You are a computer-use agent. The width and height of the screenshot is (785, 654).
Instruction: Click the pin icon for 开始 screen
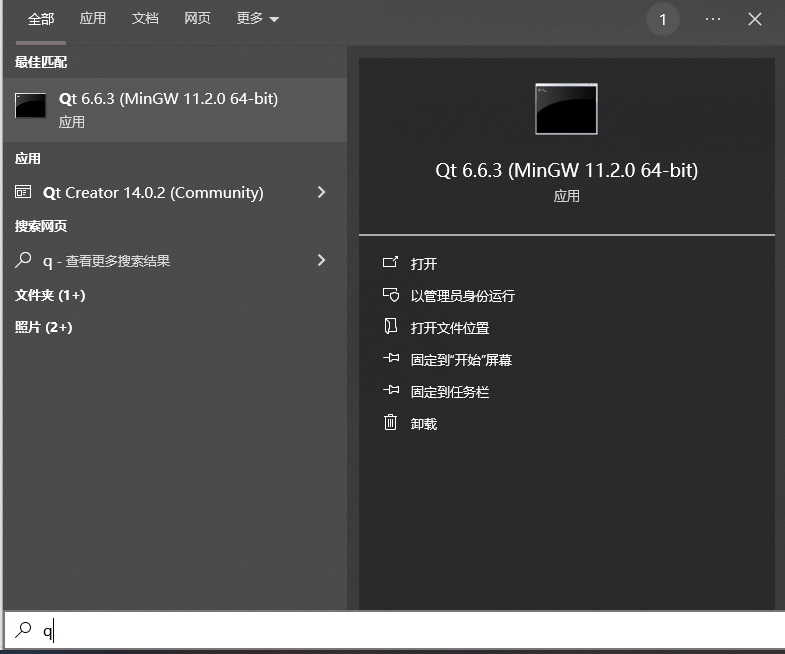[391, 358]
